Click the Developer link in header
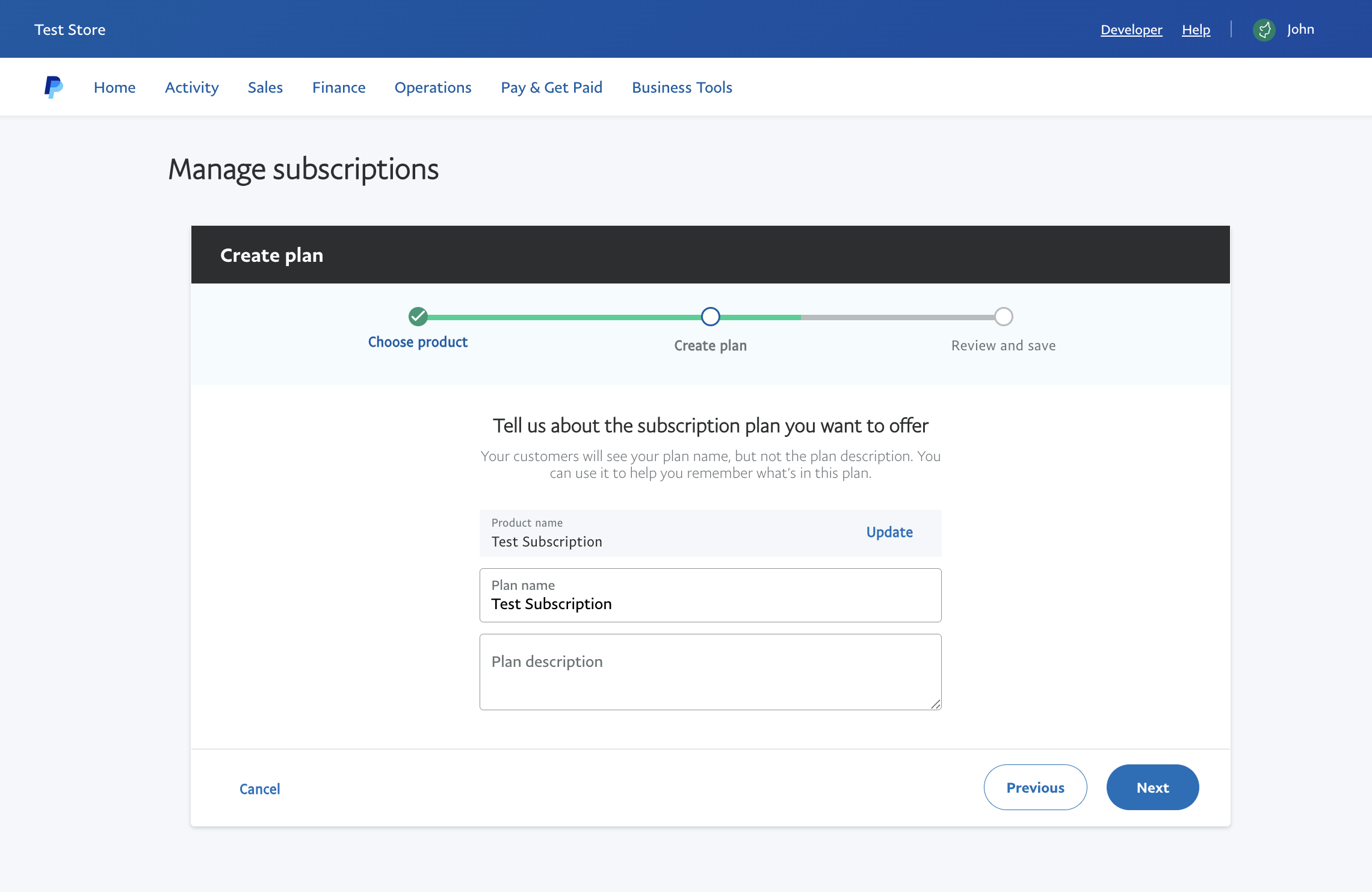Screen dimensions: 1372x892 pyautogui.click(x=1131, y=29)
